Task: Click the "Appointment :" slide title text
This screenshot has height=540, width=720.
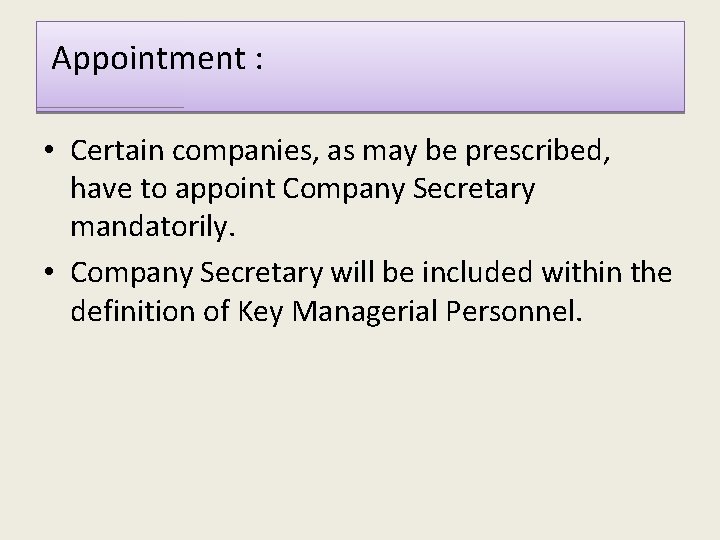Action: pyautogui.click(x=158, y=59)
